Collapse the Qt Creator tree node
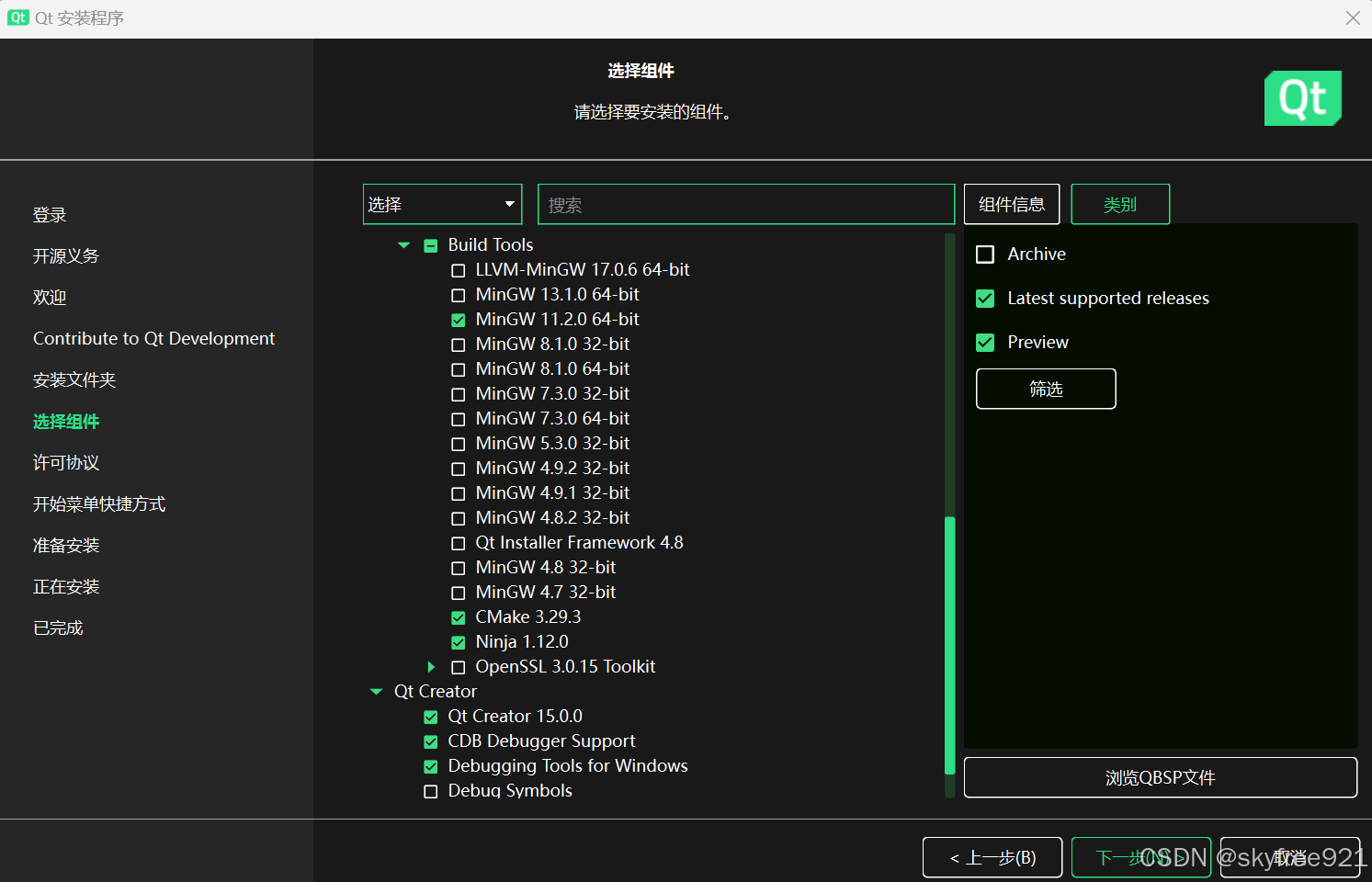This screenshot has width=1372, height=882. pos(376,692)
